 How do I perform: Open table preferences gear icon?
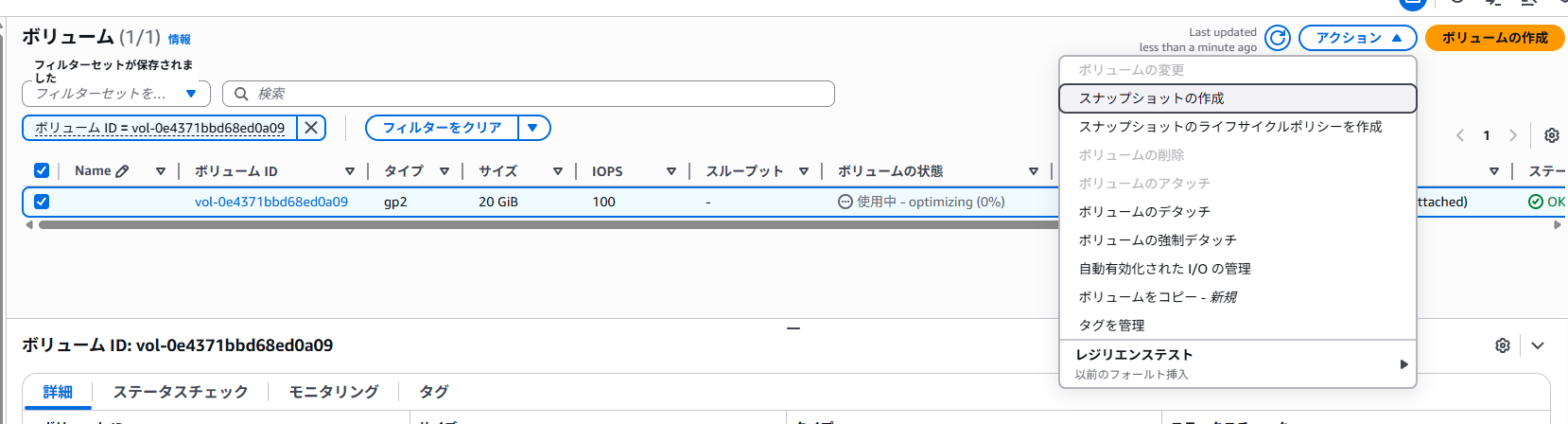click(1551, 135)
